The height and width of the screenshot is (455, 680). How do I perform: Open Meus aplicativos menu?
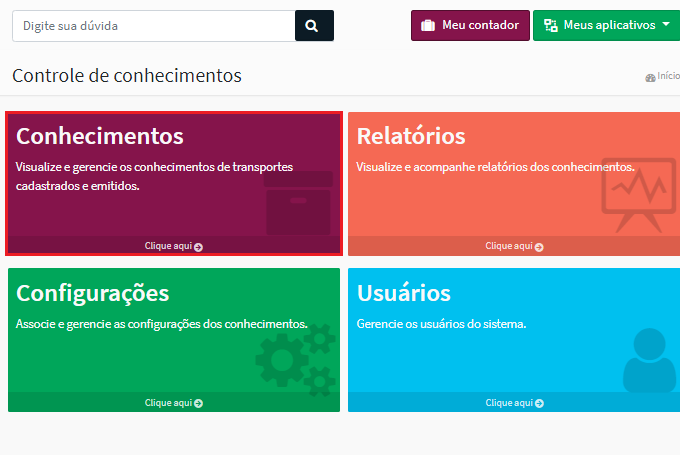click(606, 26)
